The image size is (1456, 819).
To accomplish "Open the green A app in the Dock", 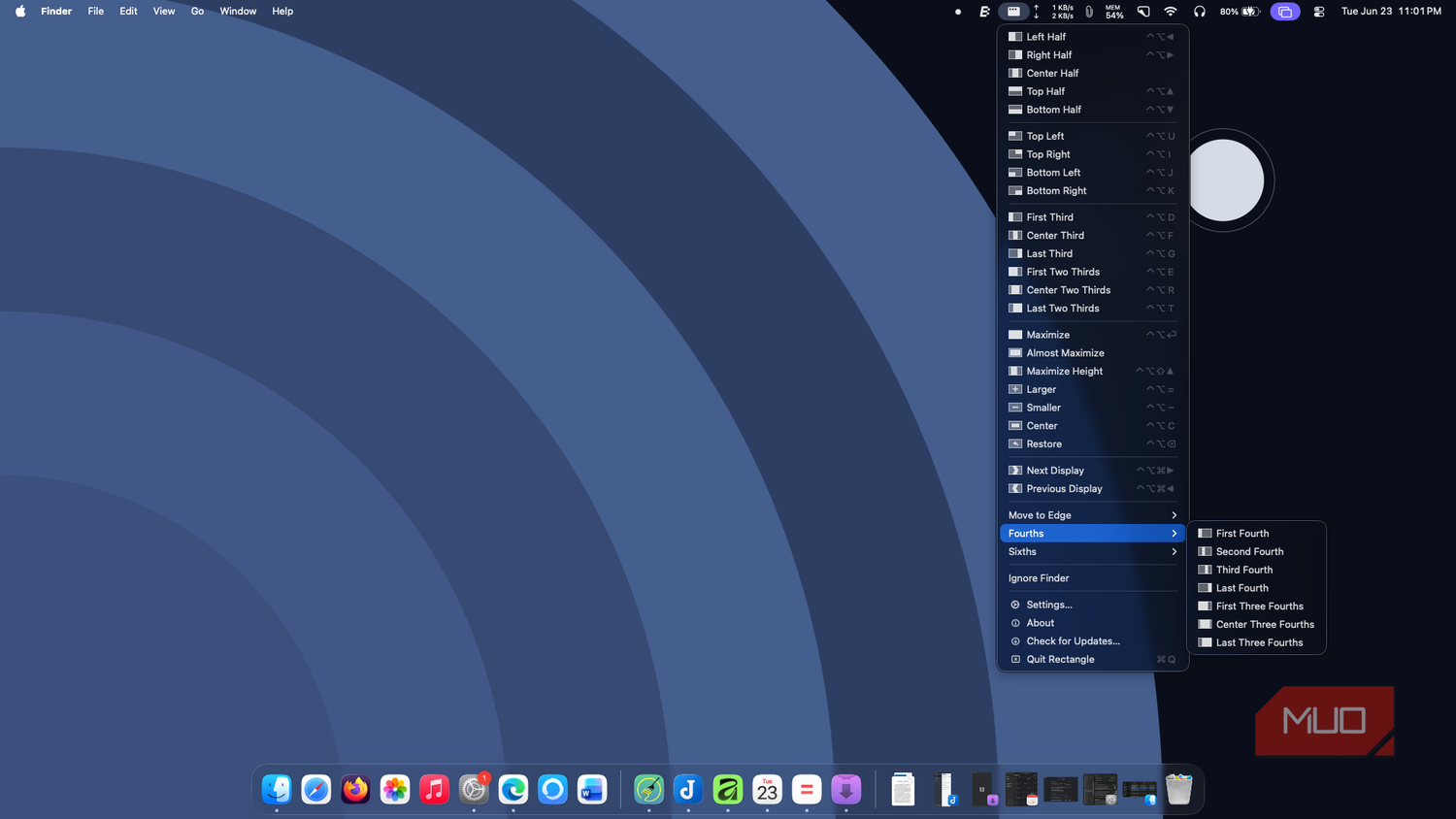I will (728, 790).
